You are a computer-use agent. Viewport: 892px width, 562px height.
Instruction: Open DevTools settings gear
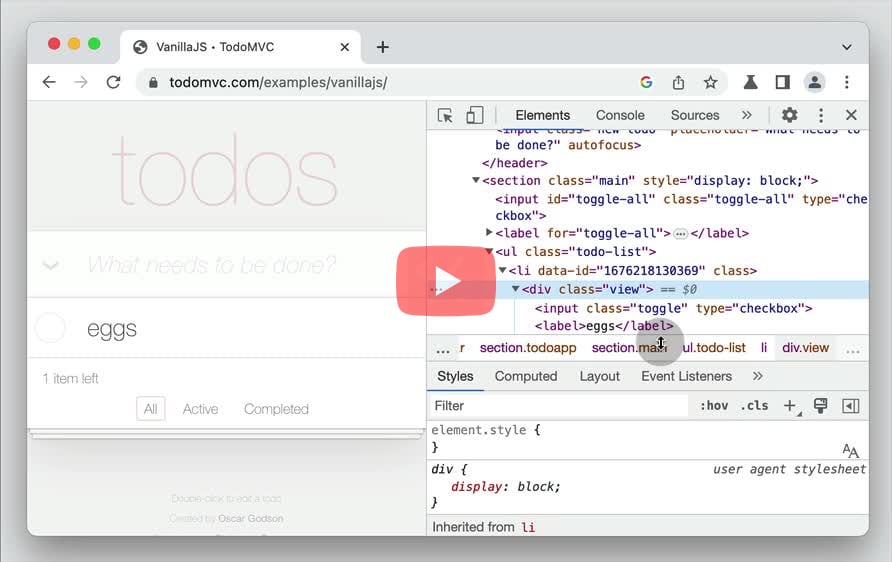pyautogui.click(x=789, y=115)
